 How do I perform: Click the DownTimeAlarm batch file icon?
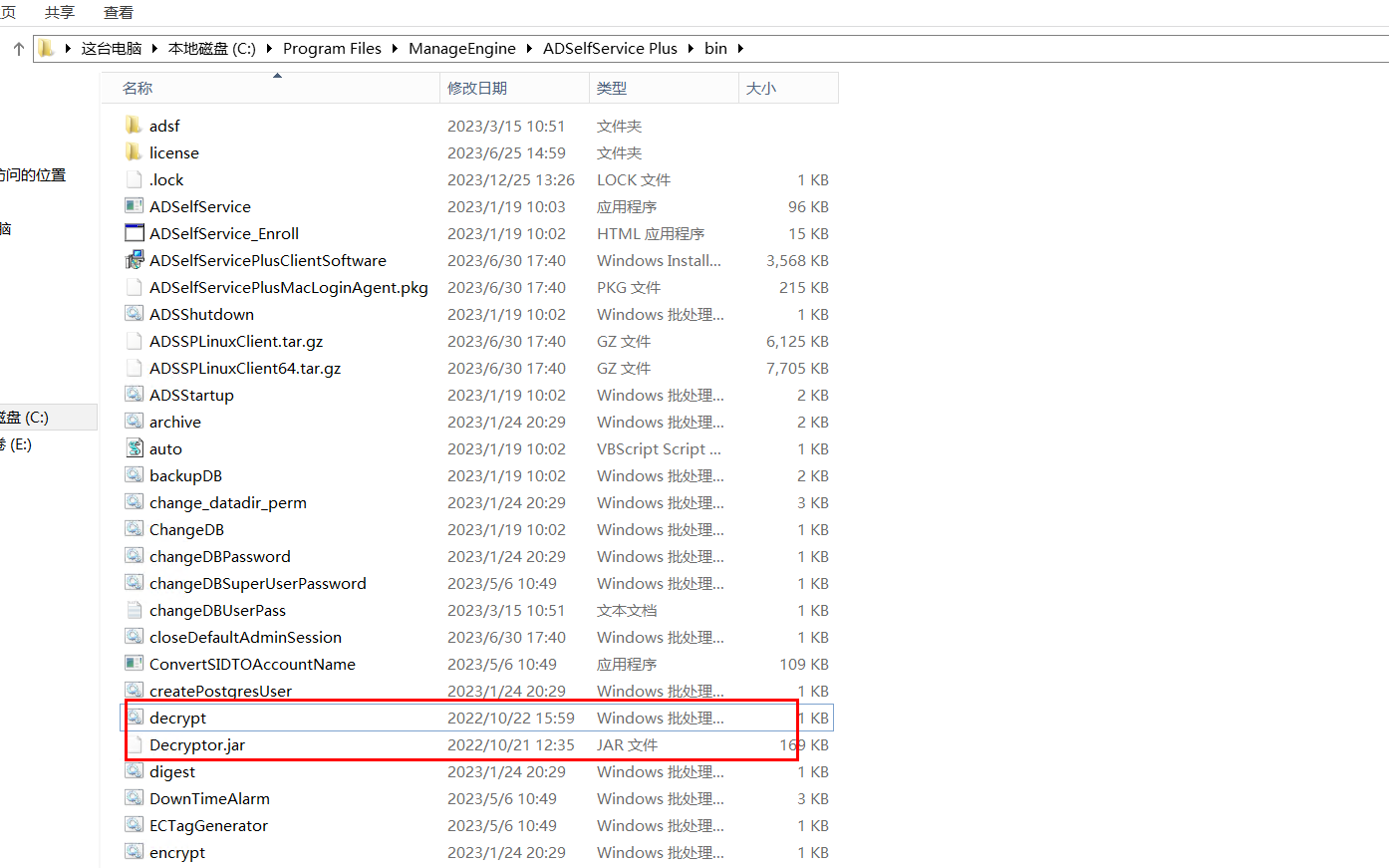pos(134,797)
